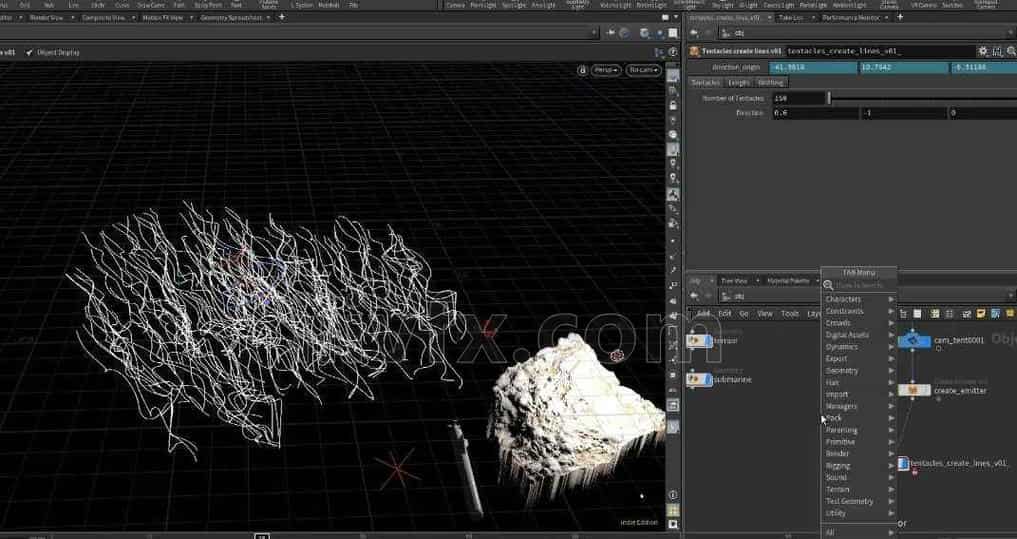Click the viewport lock icon beside Persp
Viewport: 1017px width, 539px height.
coord(582,70)
